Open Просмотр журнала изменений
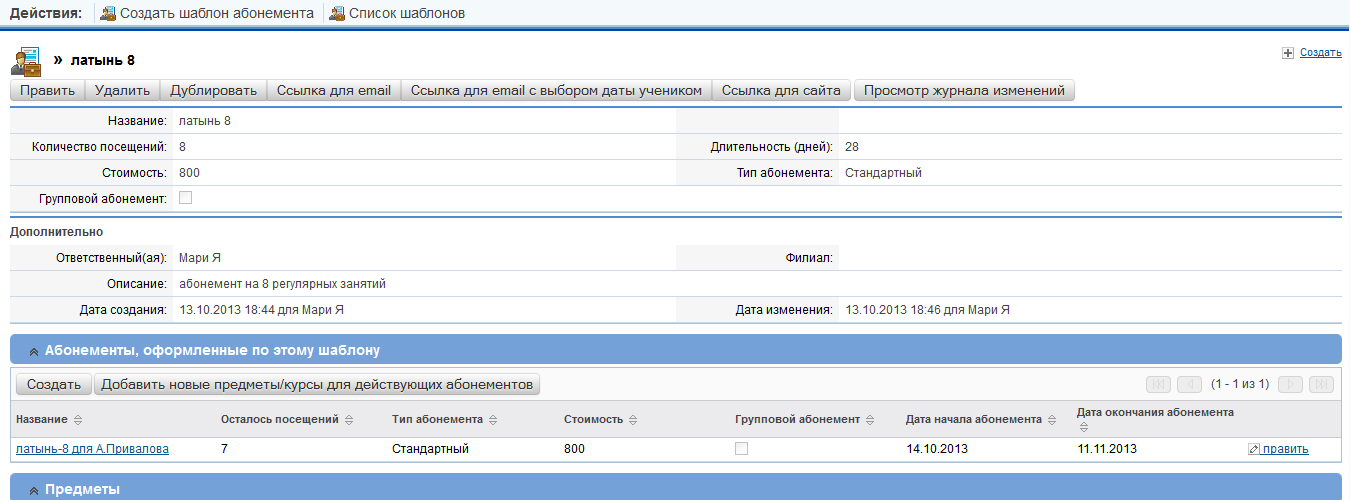 coord(964,91)
